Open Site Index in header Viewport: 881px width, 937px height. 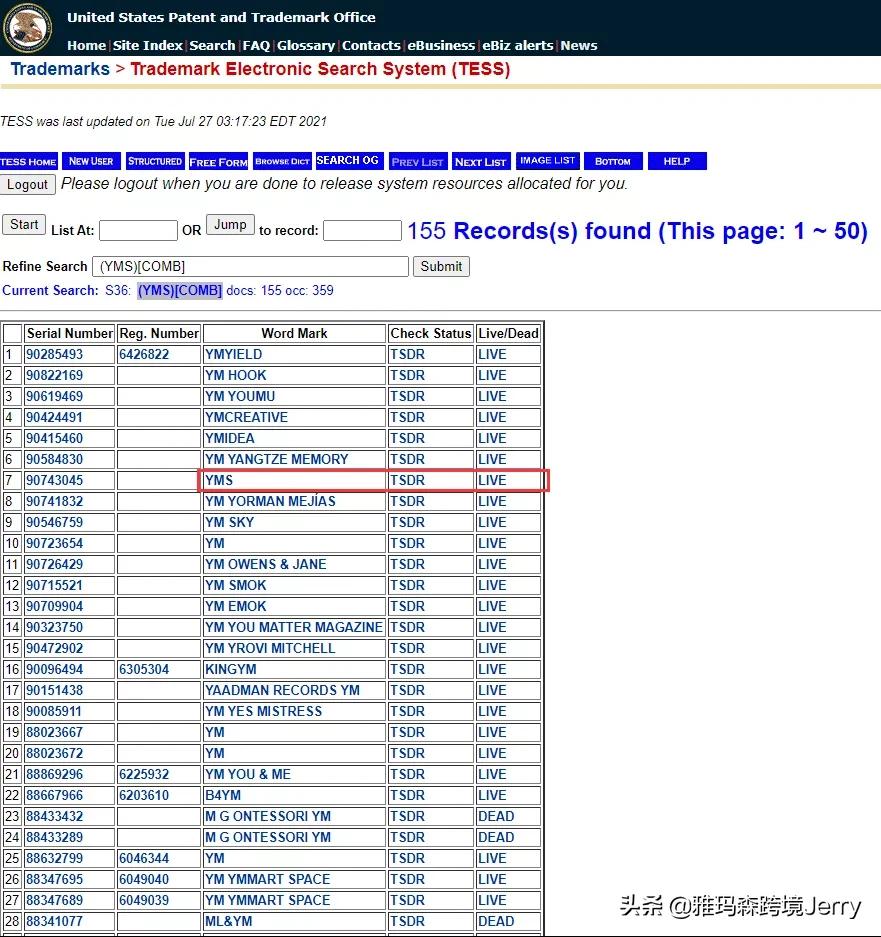tap(148, 45)
